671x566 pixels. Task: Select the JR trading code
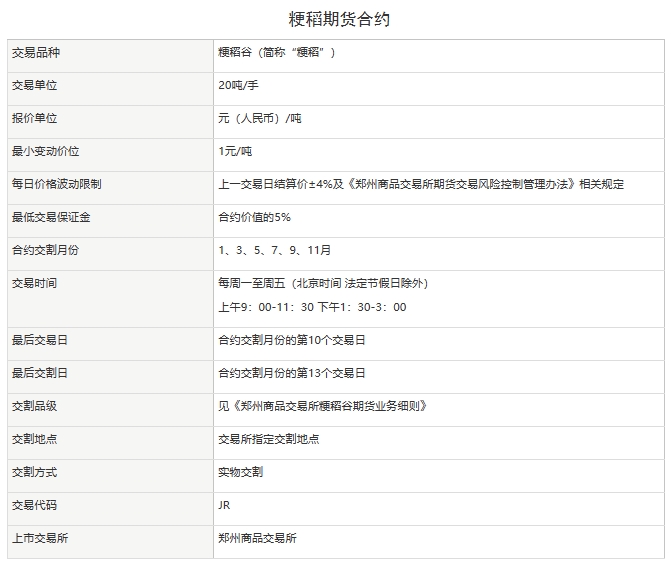pyautogui.click(x=224, y=505)
